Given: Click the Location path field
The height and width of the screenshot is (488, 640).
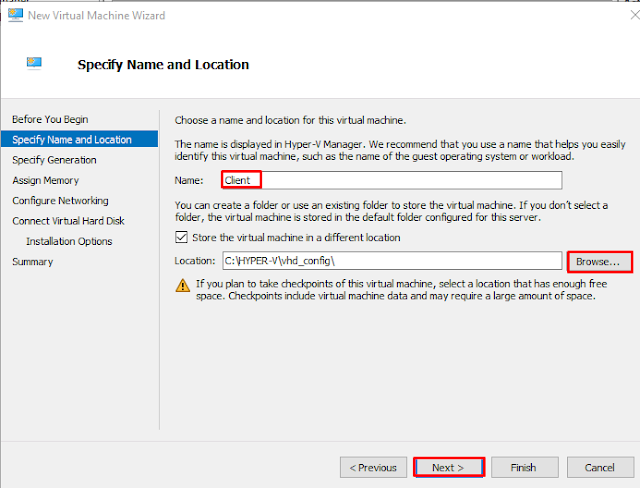Looking at the screenshot, I should pyautogui.click(x=392, y=261).
